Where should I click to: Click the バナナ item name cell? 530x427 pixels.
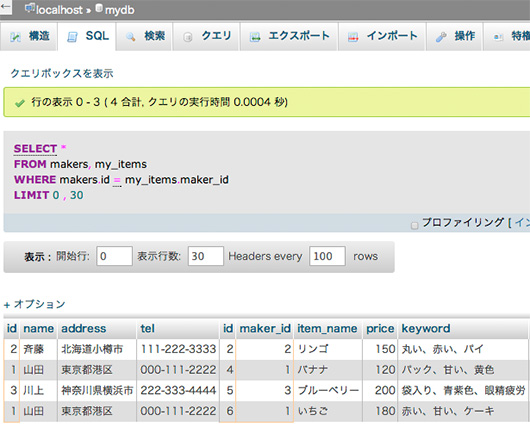click(x=328, y=370)
